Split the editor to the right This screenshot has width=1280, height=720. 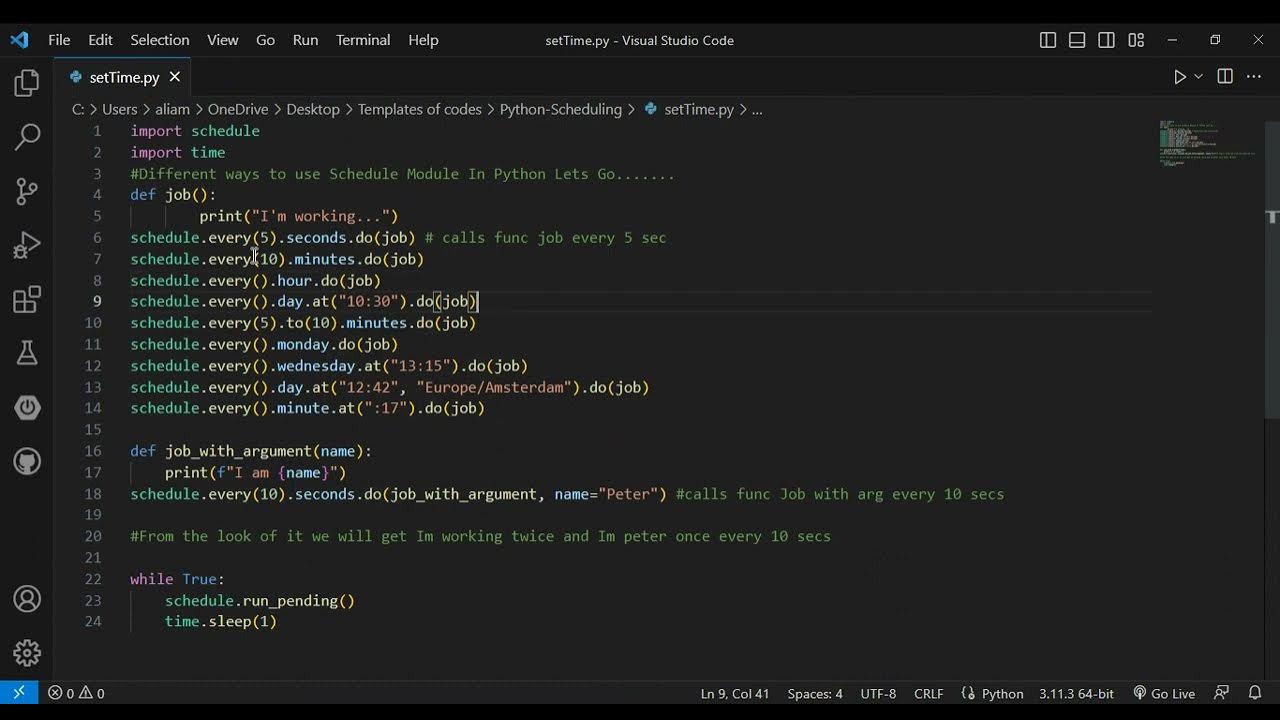coord(1225,77)
